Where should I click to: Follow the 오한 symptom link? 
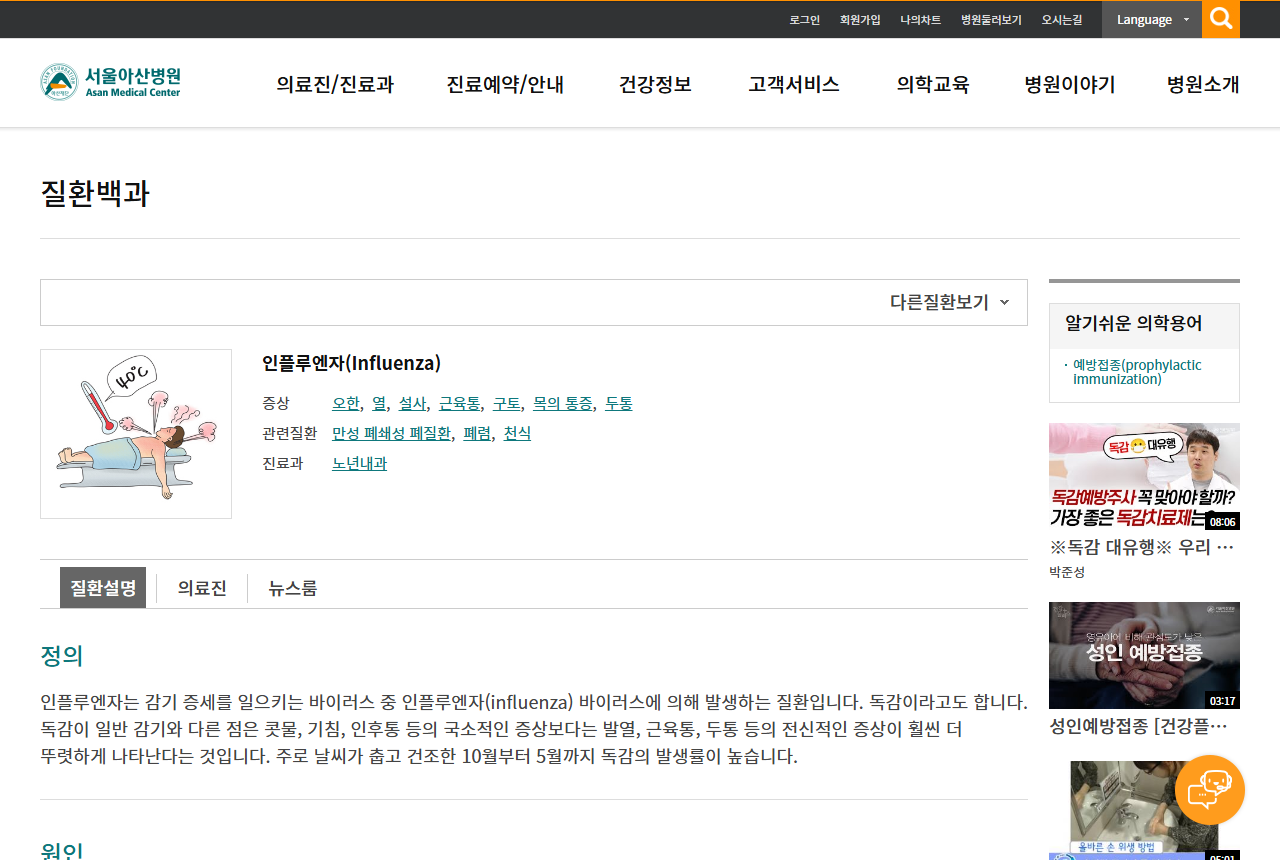[346, 403]
